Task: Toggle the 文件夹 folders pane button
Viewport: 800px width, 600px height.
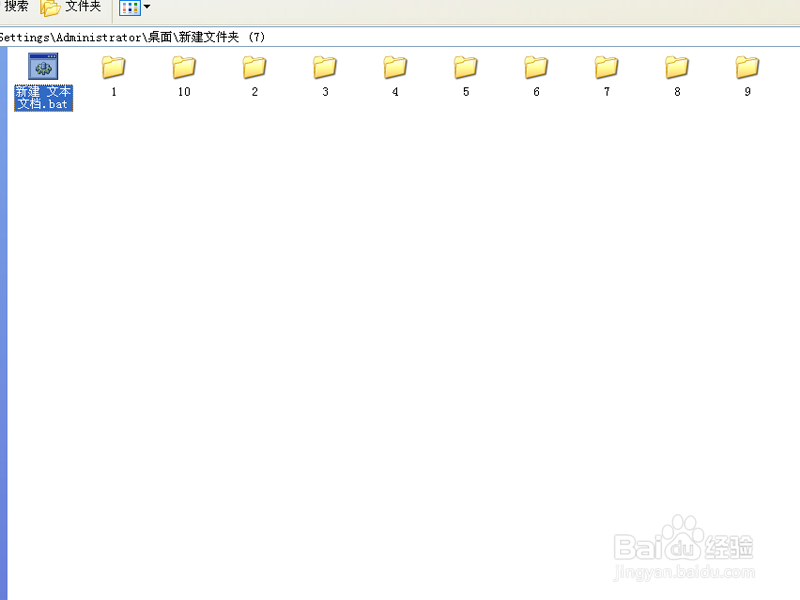Action: [71, 7]
